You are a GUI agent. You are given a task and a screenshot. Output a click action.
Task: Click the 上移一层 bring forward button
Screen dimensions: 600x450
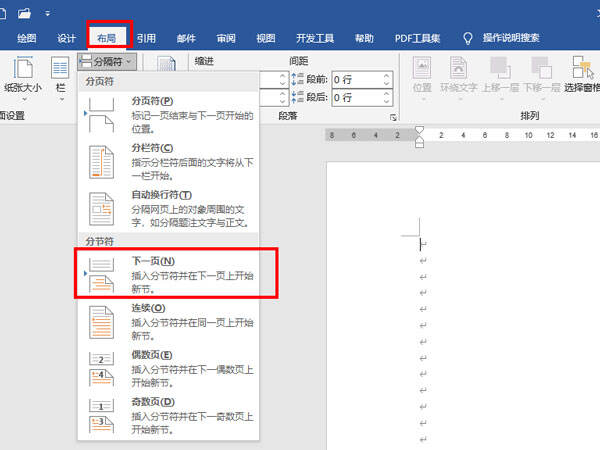(500, 79)
